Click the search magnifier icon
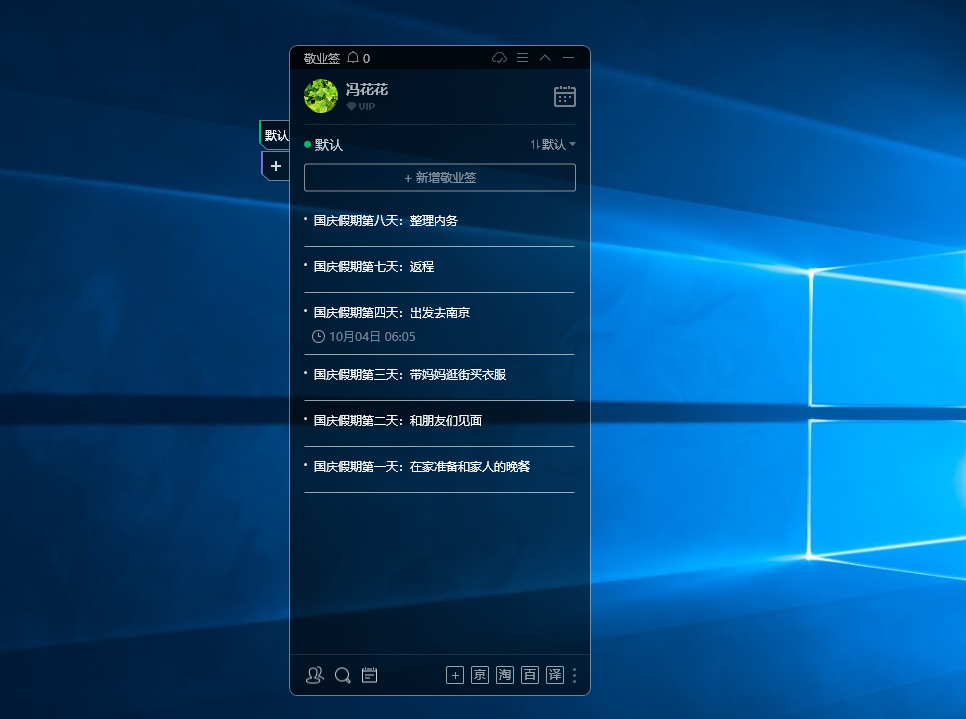 point(343,675)
